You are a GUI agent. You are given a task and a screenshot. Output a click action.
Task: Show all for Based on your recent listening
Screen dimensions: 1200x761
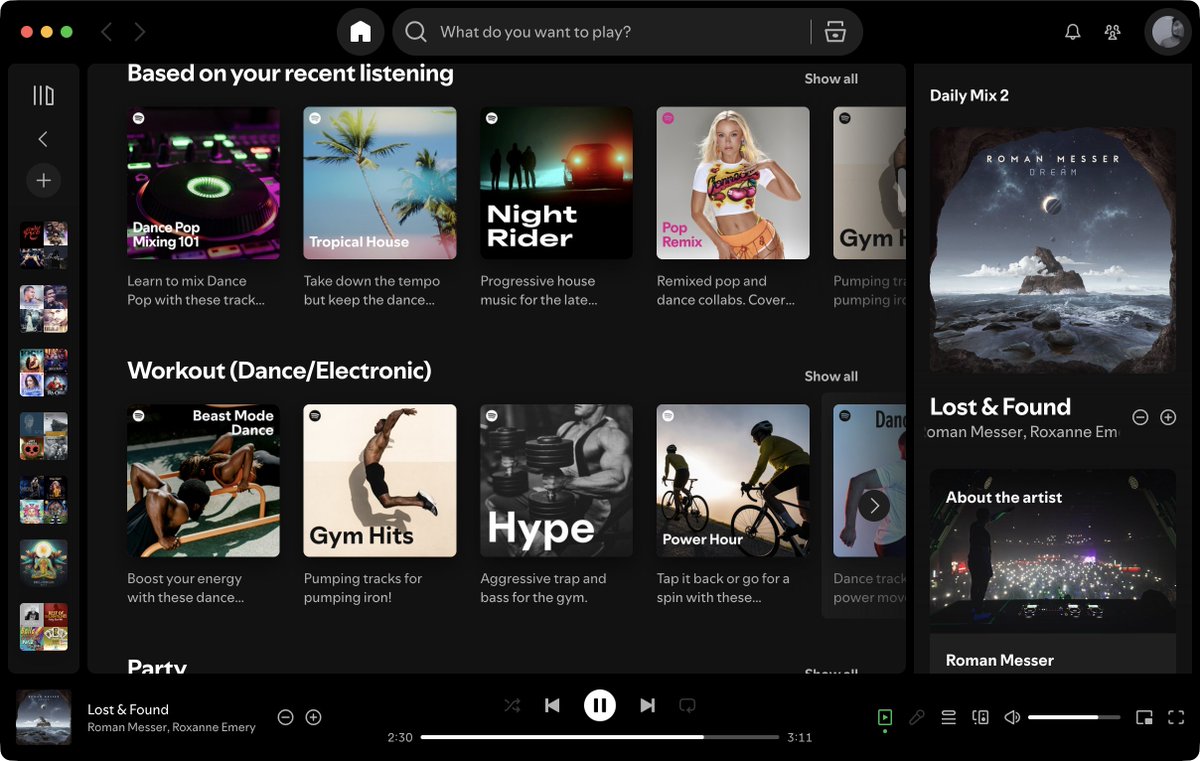[x=831, y=79]
